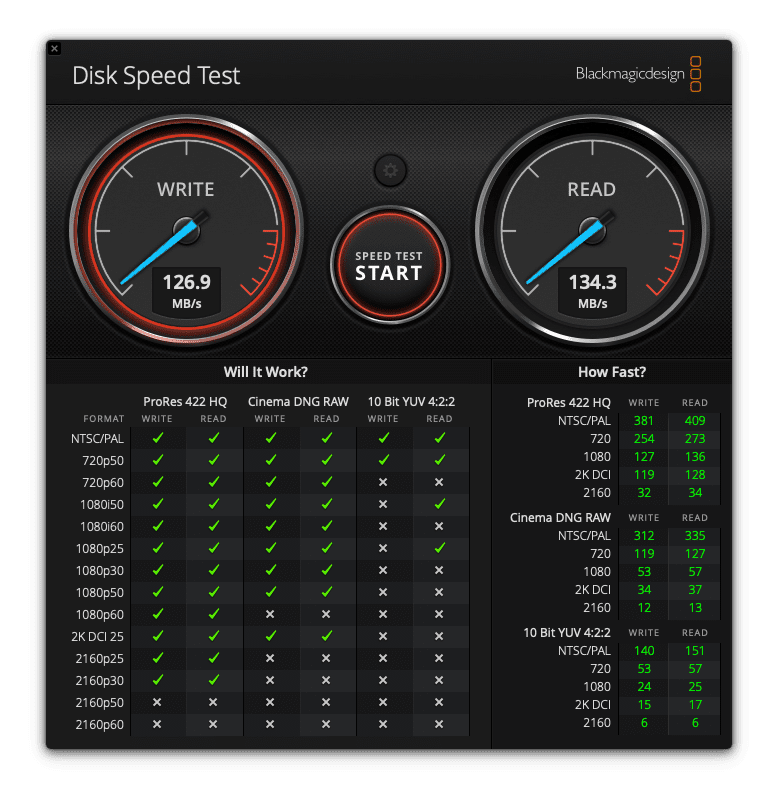778x802 pixels.
Task: Click Cinema DNG read checkmark for 1080p50
Action: click(x=326, y=592)
